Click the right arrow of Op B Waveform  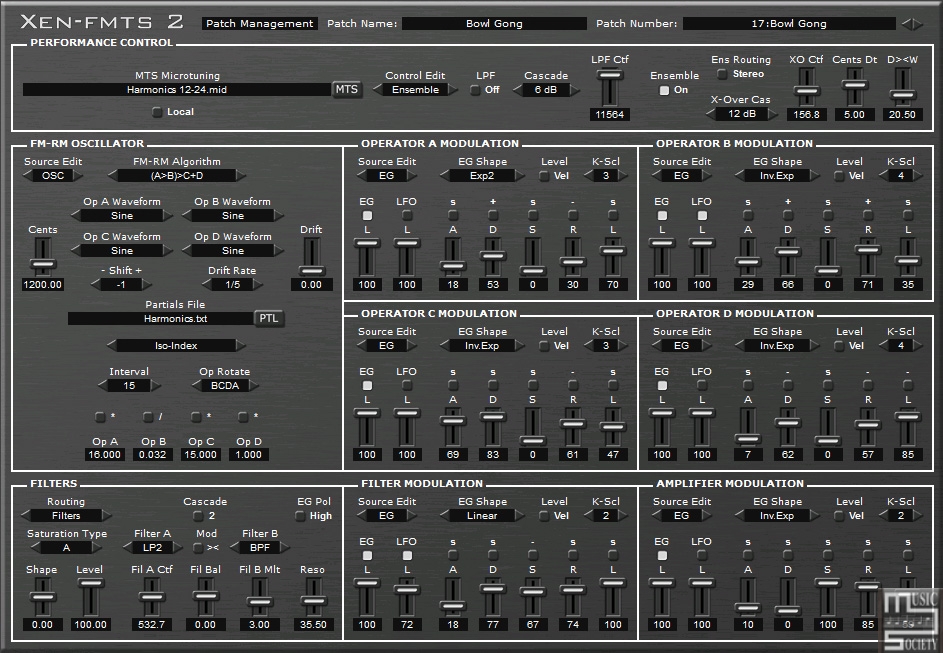coord(278,215)
